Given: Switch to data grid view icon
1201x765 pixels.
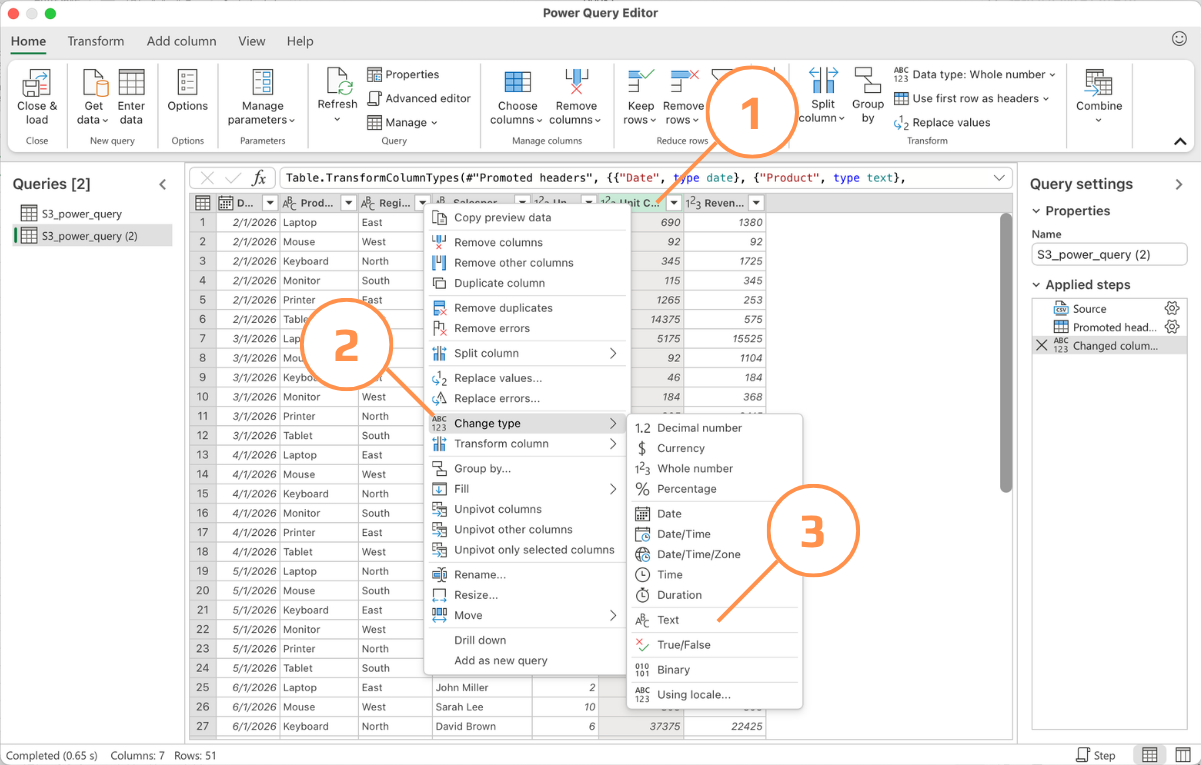Looking at the screenshot, I should (1150, 755).
